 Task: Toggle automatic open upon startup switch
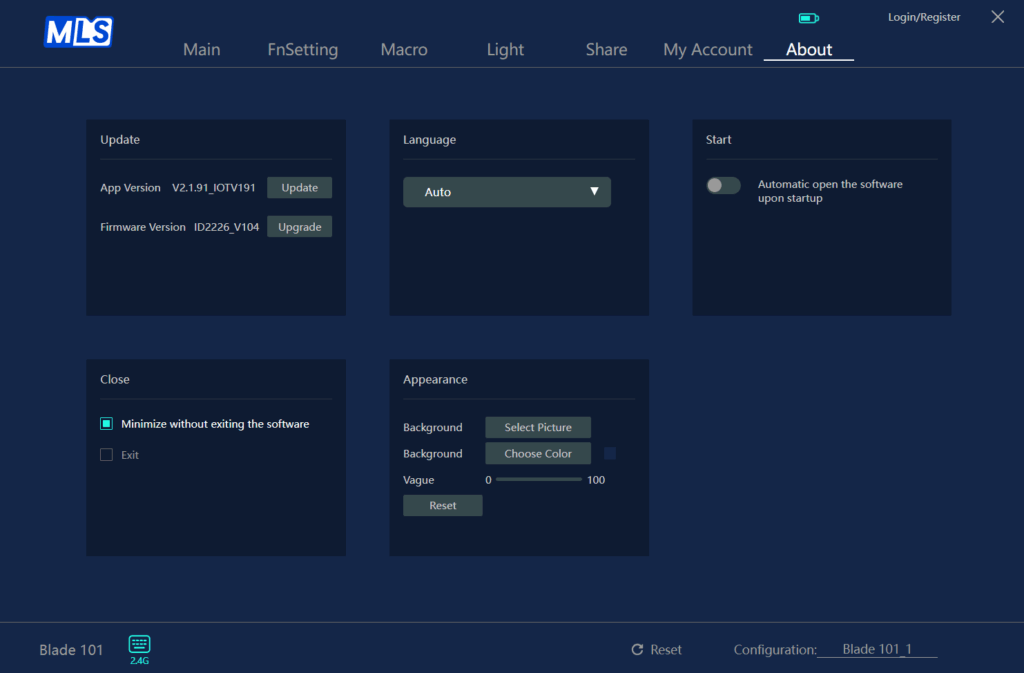[723, 185]
